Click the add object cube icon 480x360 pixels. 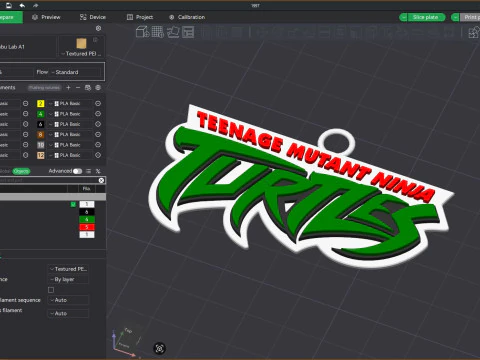(x=142, y=32)
